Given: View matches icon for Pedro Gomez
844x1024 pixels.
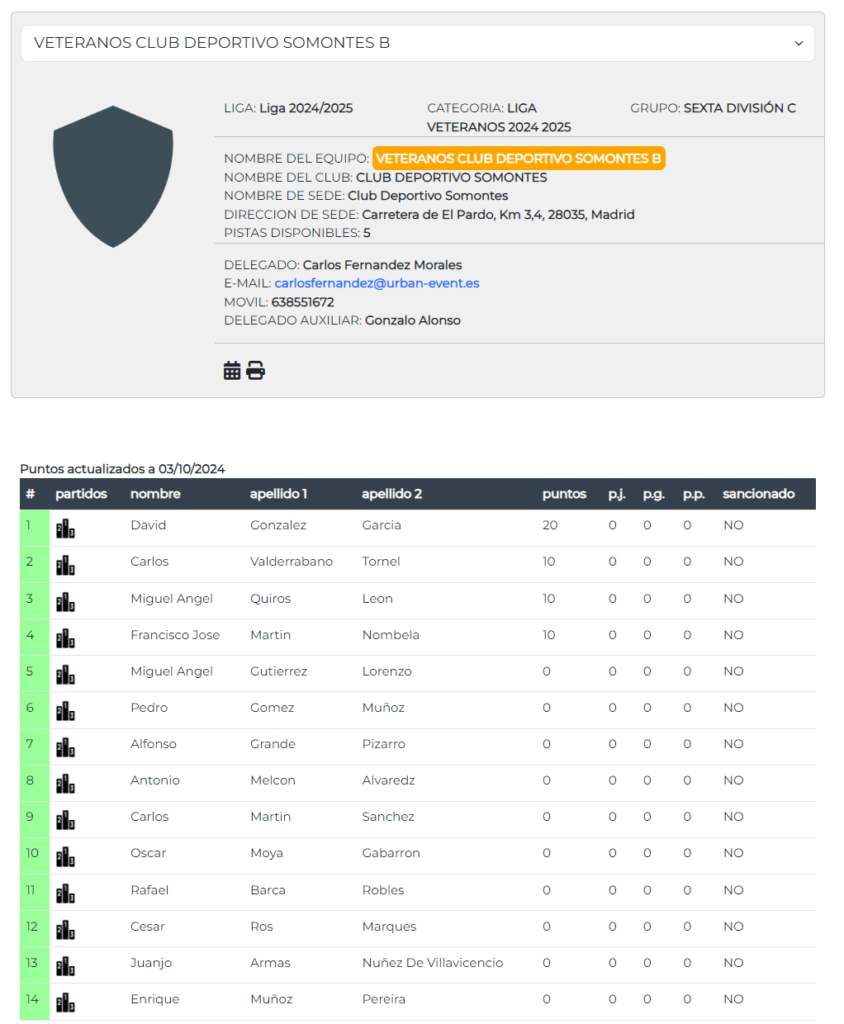Looking at the screenshot, I should (x=65, y=711).
